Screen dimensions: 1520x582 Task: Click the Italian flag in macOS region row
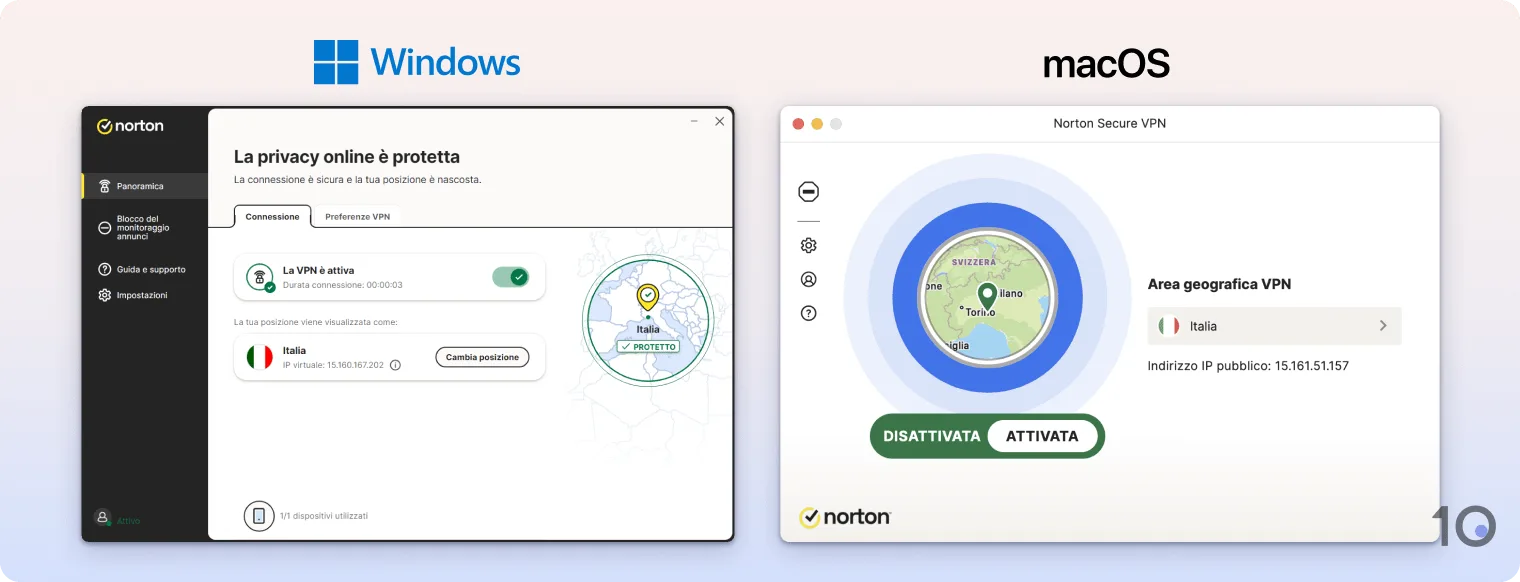click(x=1168, y=326)
